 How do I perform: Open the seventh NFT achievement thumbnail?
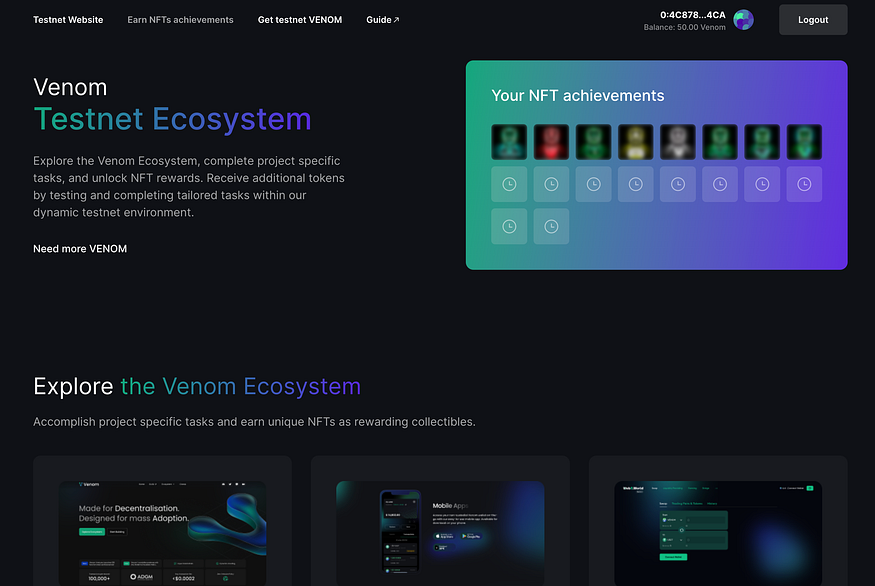[x=762, y=142]
